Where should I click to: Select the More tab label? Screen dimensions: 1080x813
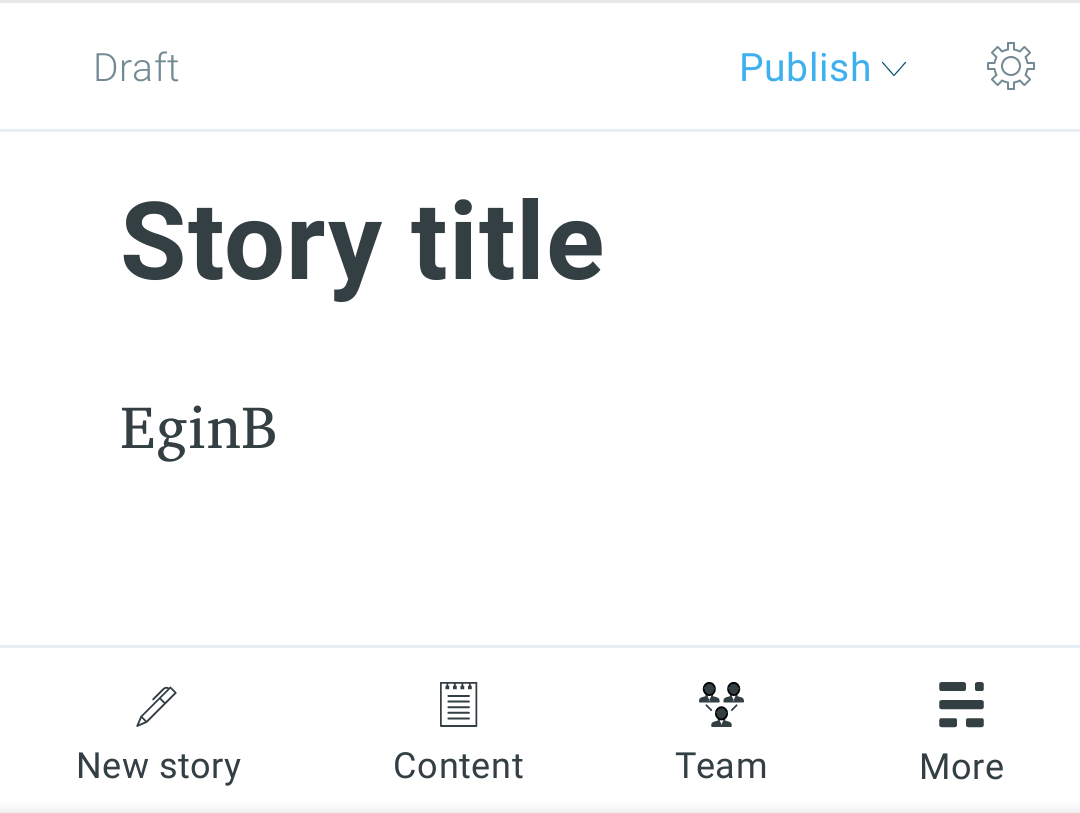coord(961,767)
